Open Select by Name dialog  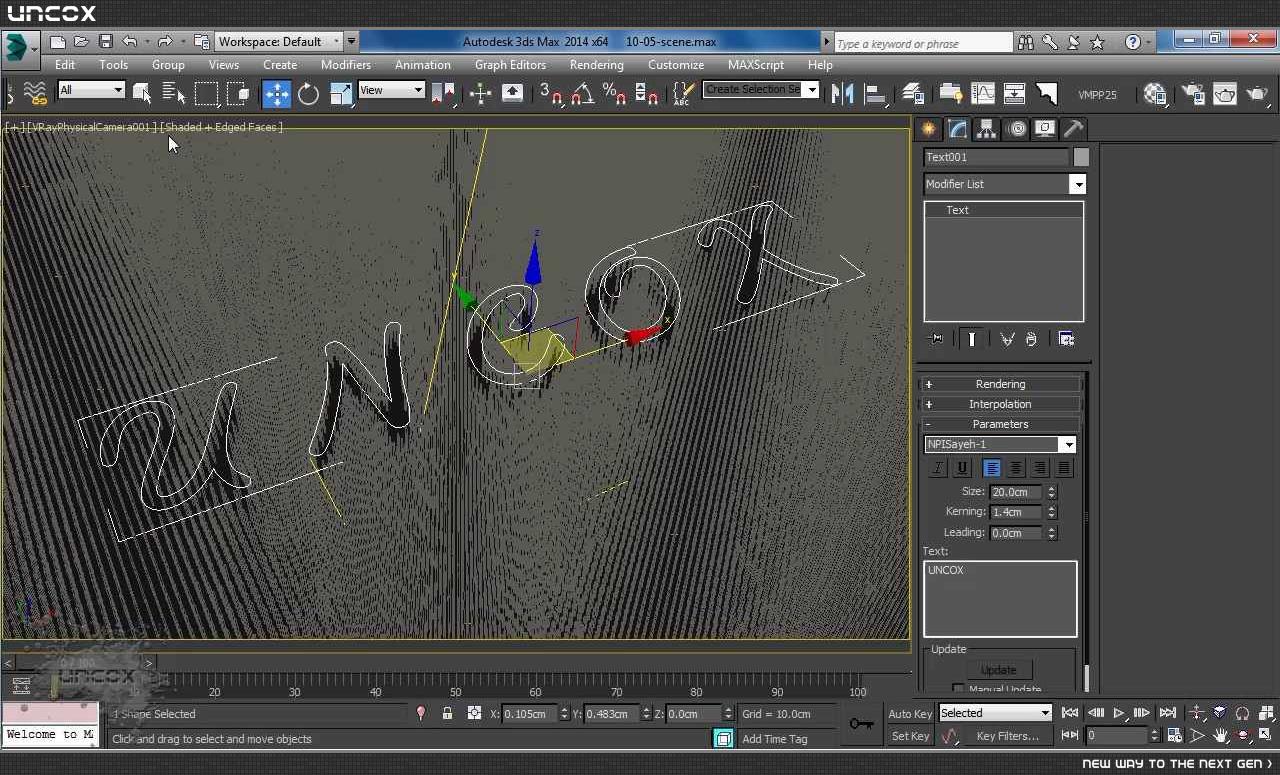click(x=174, y=94)
